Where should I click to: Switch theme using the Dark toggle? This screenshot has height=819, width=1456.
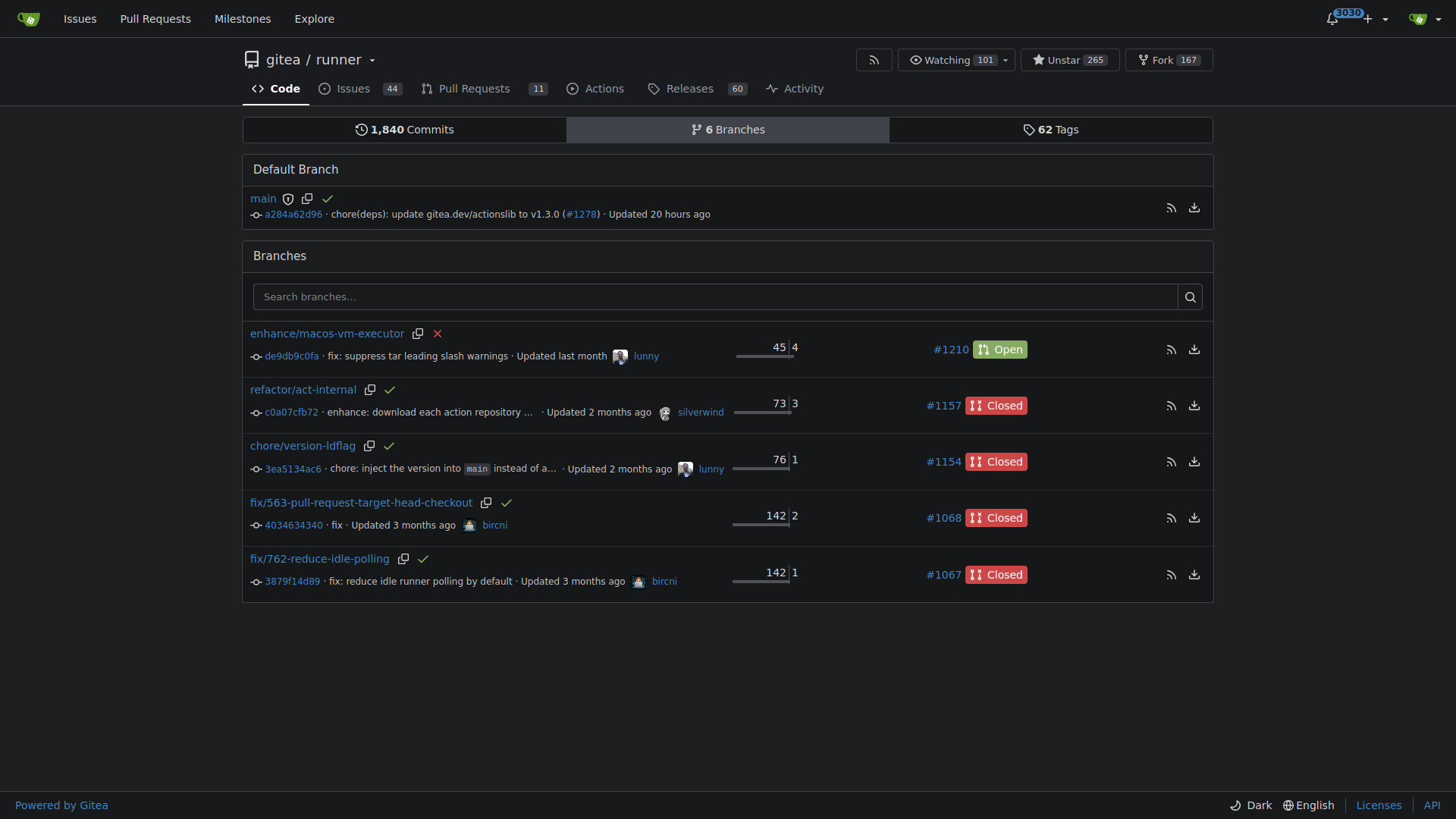tap(1251, 805)
